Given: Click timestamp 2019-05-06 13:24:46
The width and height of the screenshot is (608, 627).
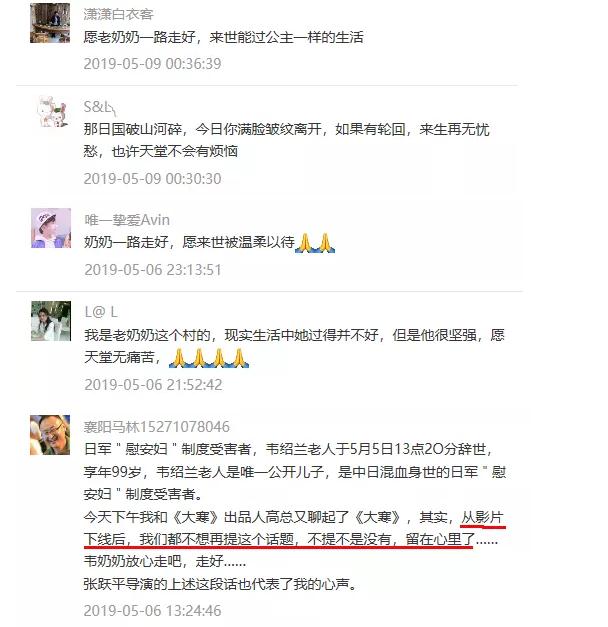Looking at the screenshot, I should (x=152, y=611).
